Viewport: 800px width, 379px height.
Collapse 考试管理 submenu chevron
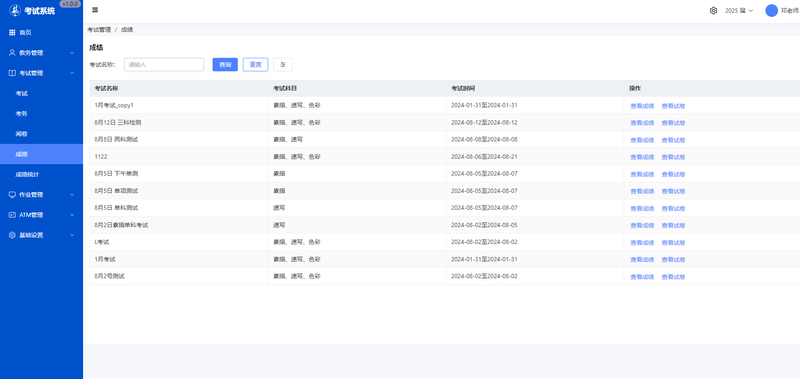[72, 73]
